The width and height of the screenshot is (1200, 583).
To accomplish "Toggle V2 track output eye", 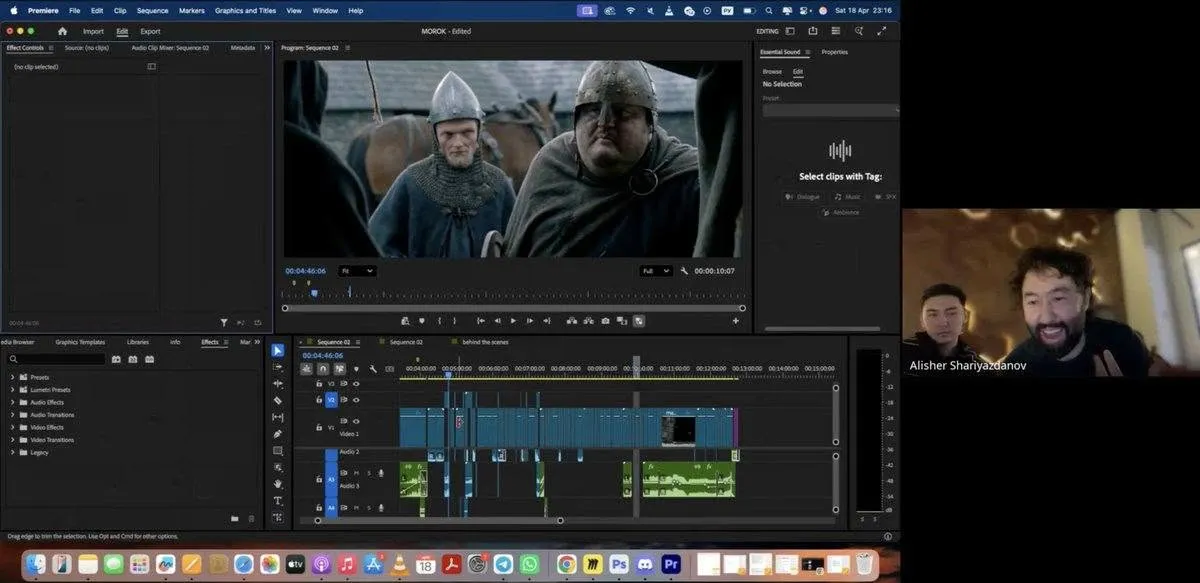I will point(356,400).
